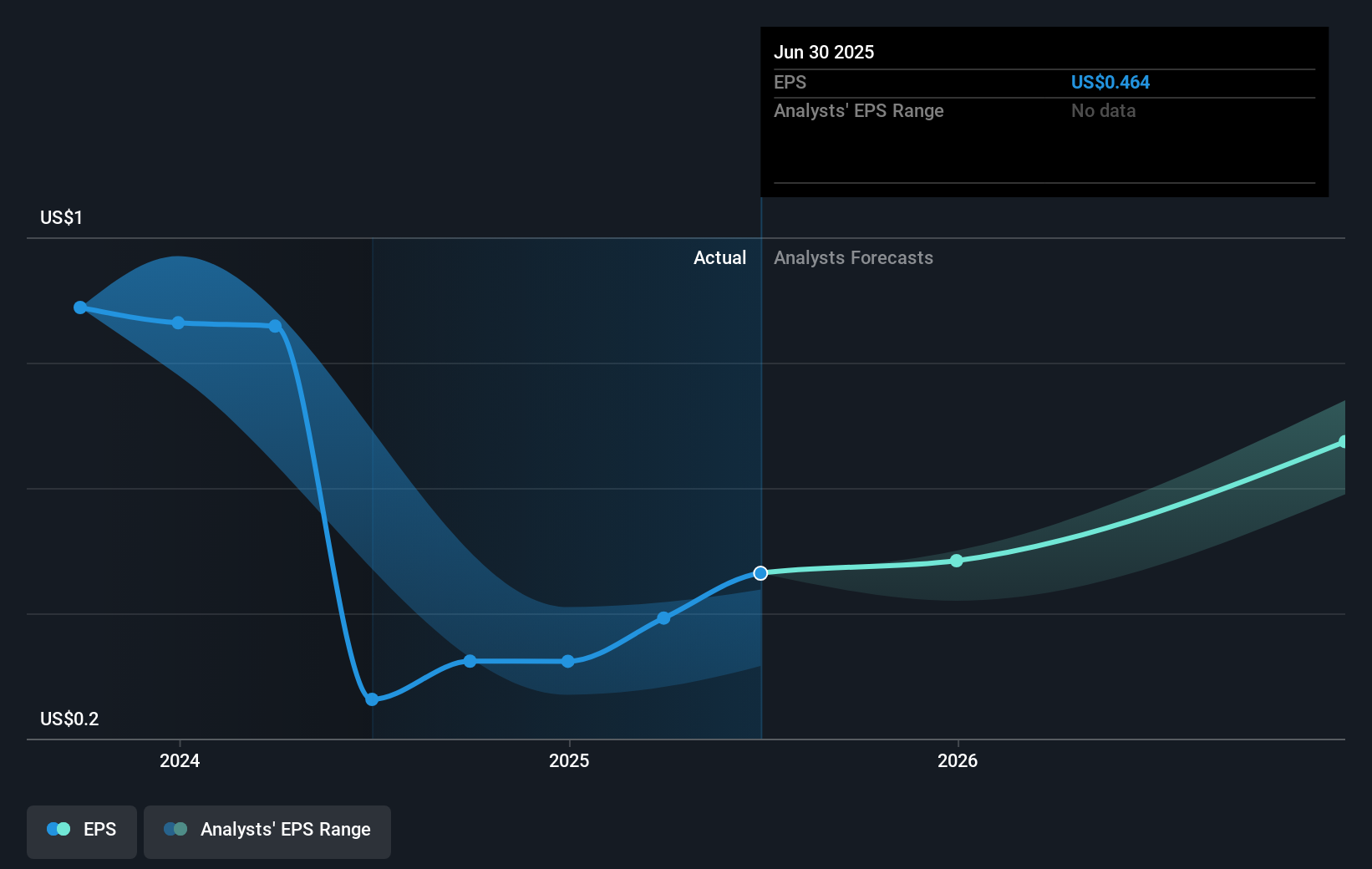Select the Jun 30 2025 EPS data point

point(760,573)
